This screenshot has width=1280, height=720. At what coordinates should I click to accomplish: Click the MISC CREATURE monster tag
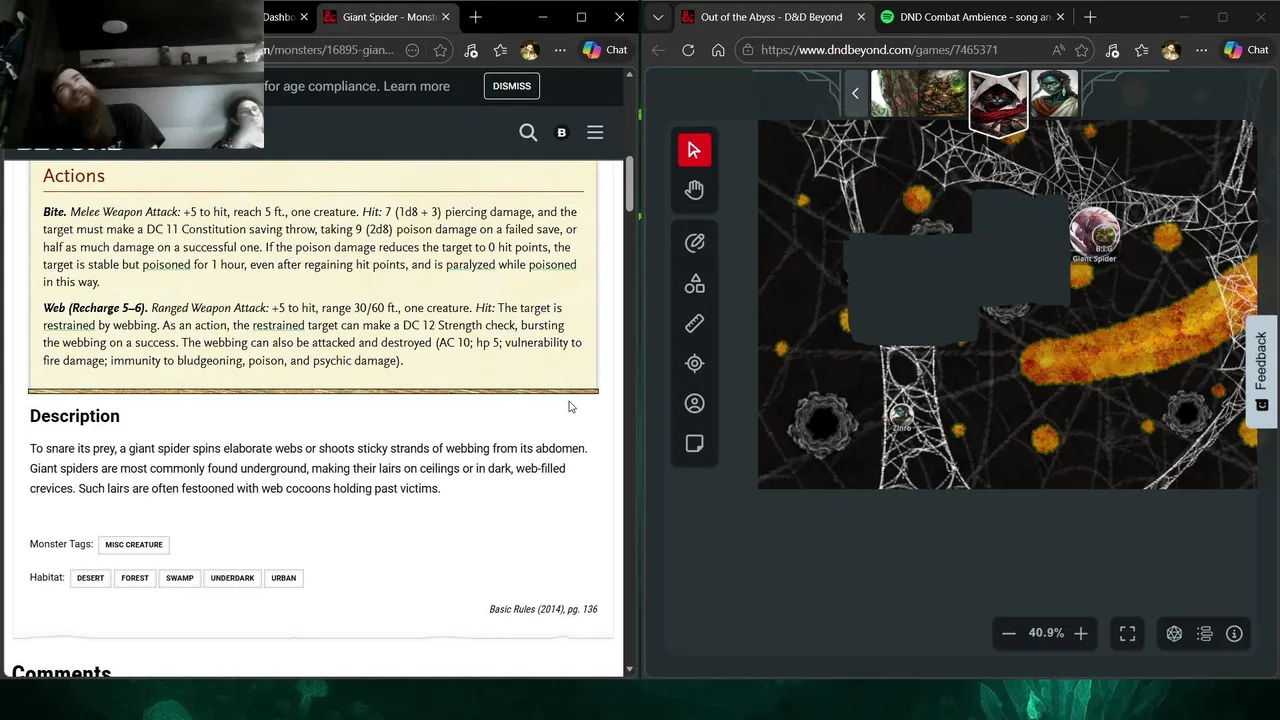[x=134, y=545]
